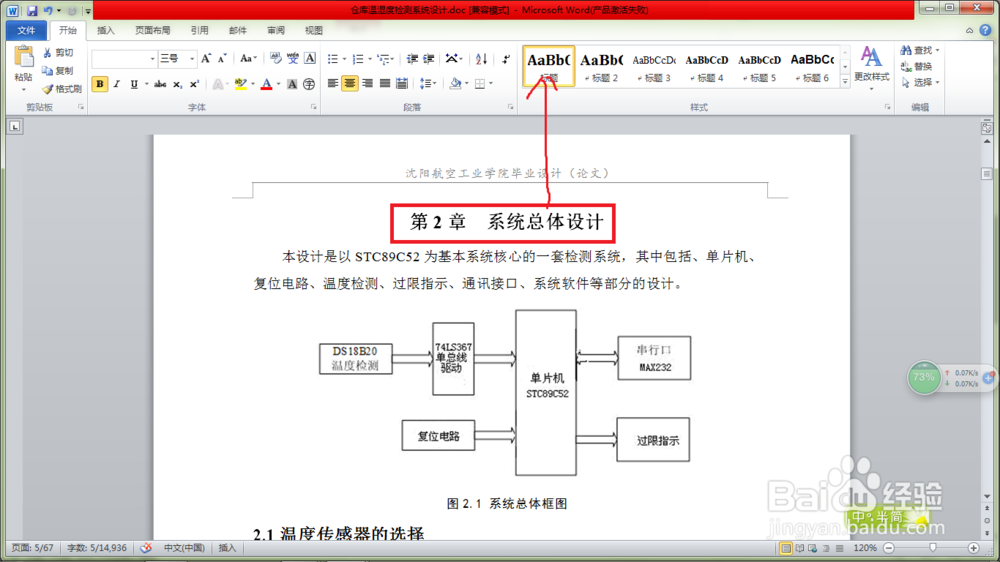Open the borders dropdown arrow
This screenshot has height=562, width=1000.
pos(491,84)
